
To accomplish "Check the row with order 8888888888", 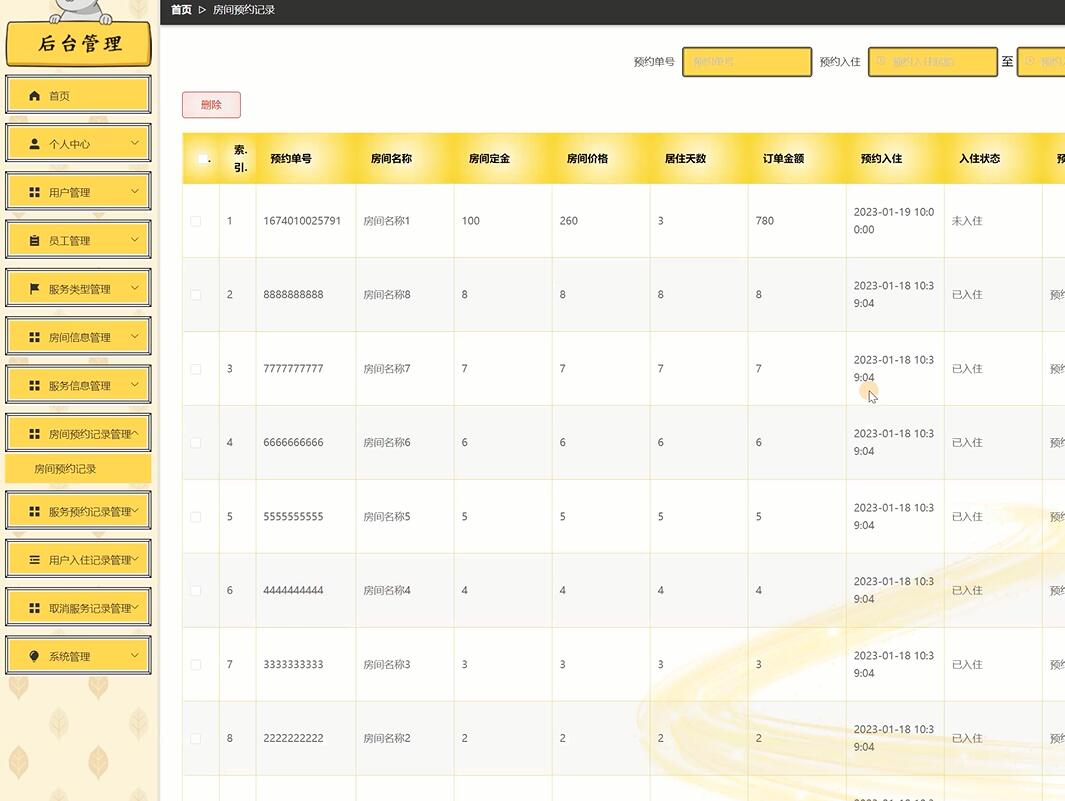I will [196, 295].
